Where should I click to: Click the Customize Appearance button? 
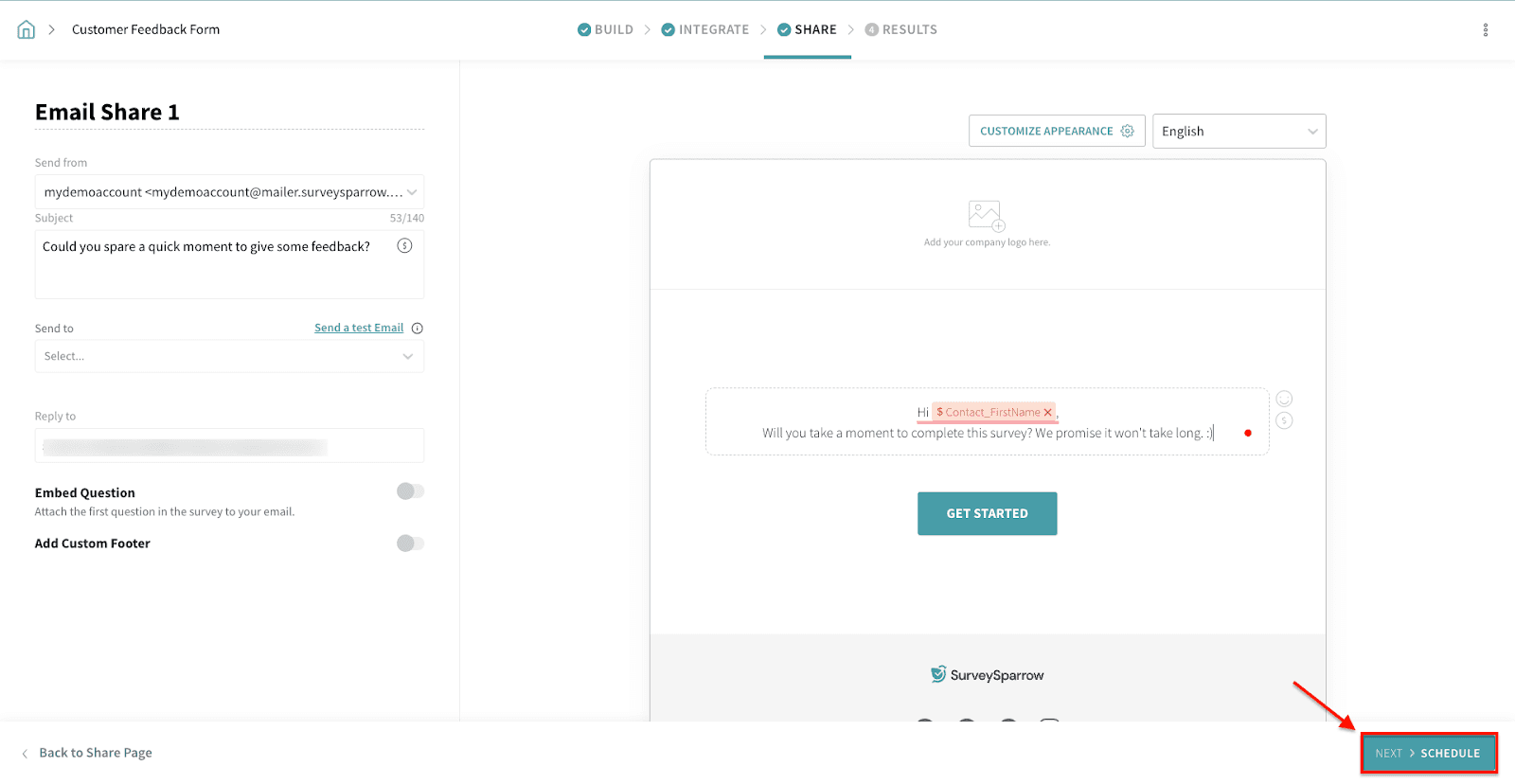click(x=1056, y=132)
